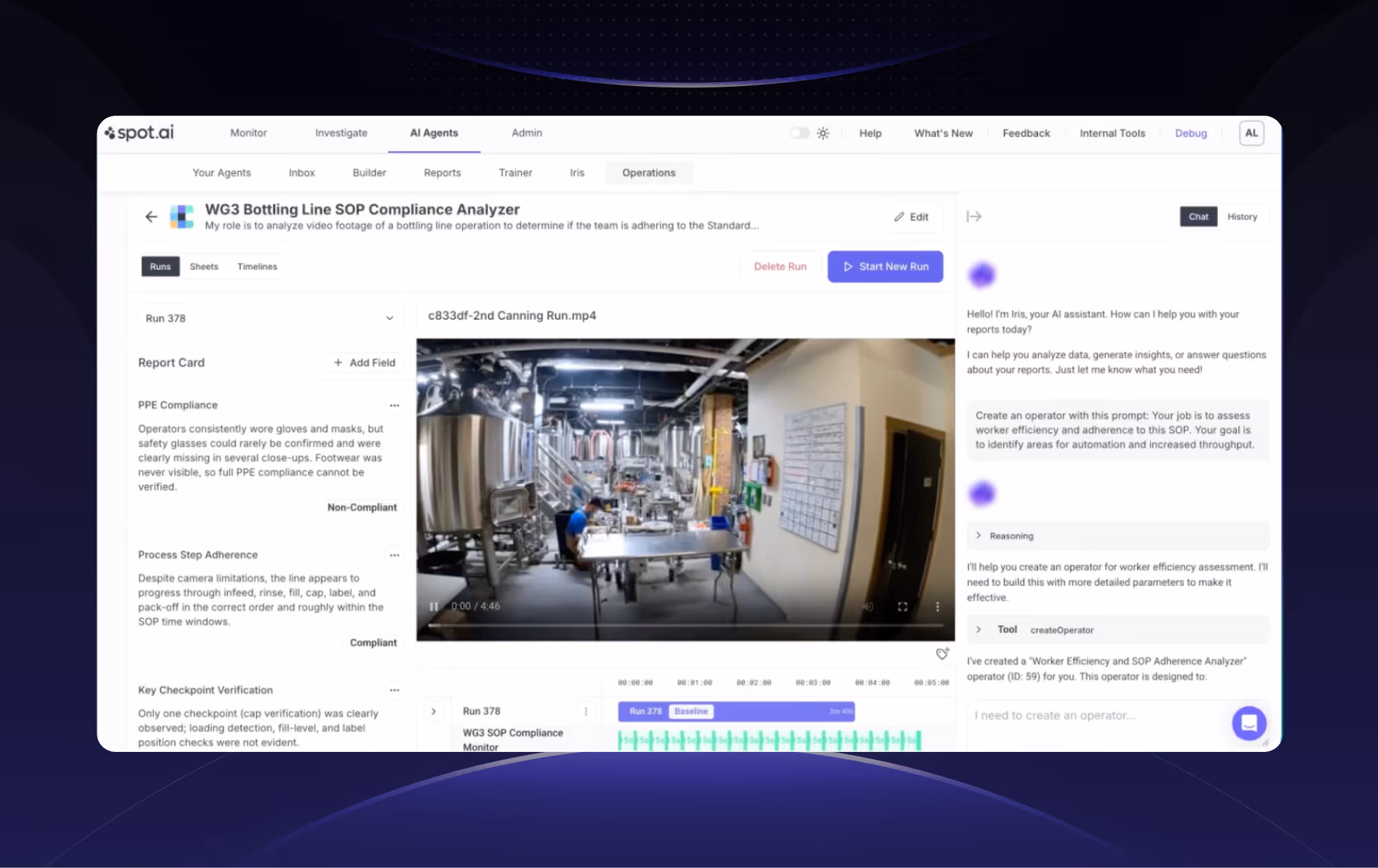Open the Run 378 dropdown selector
The height and width of the screenshot is (868, 1378).
click(x=270, y=318)
